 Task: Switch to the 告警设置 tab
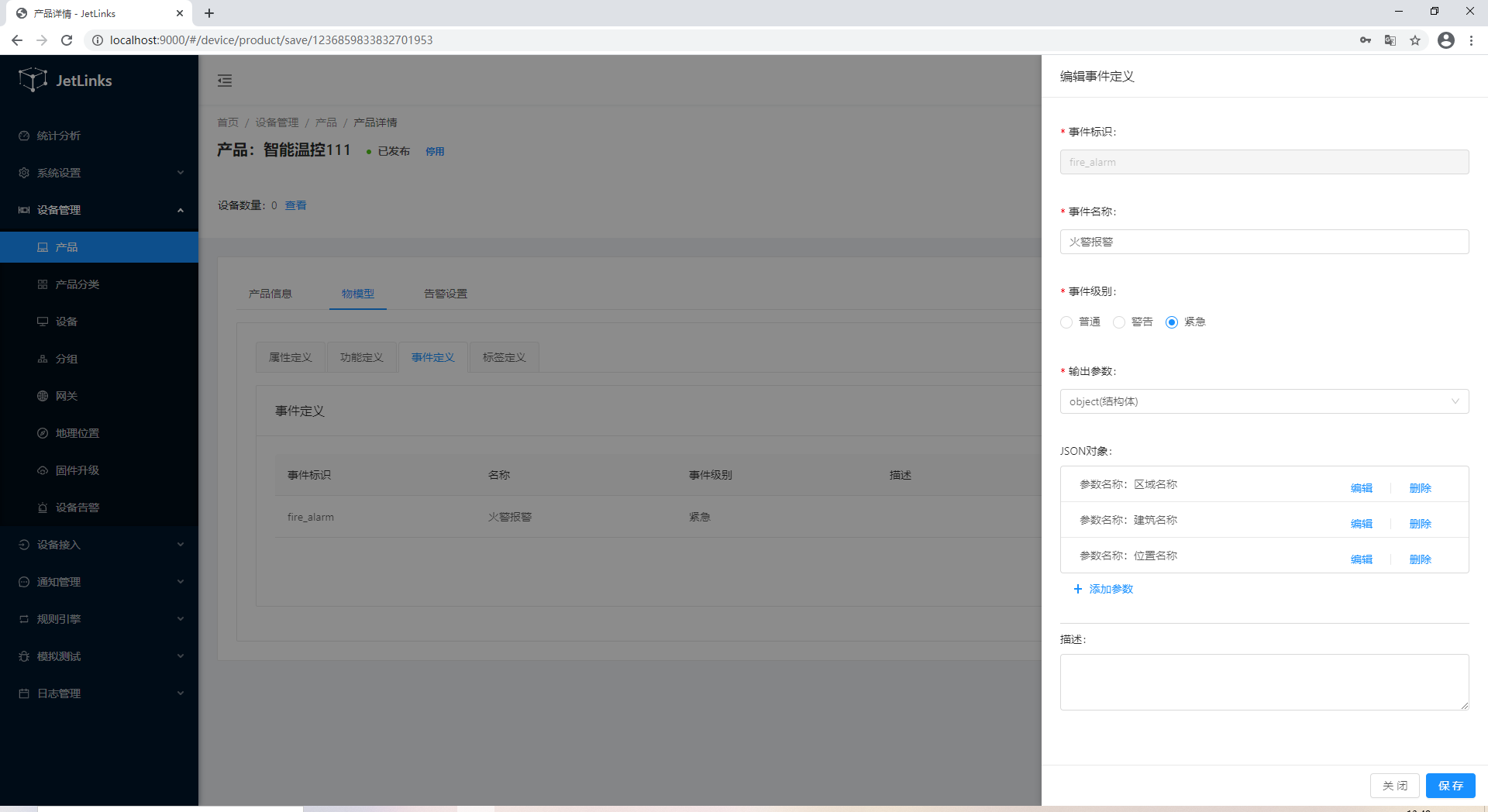click(444, 294)
